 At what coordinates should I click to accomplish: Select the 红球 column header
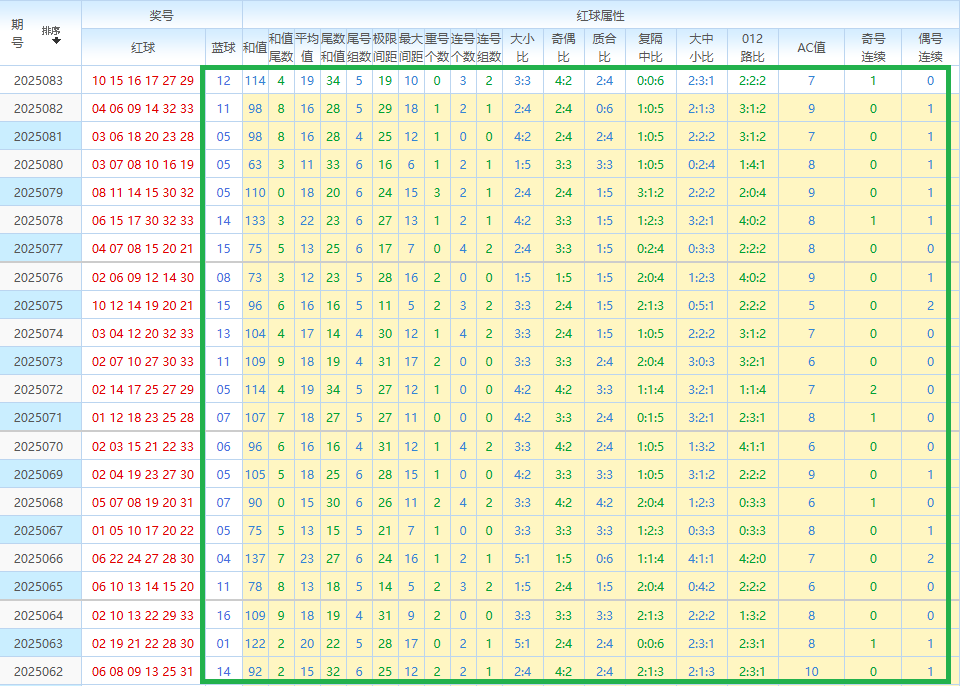pos(143,48)
